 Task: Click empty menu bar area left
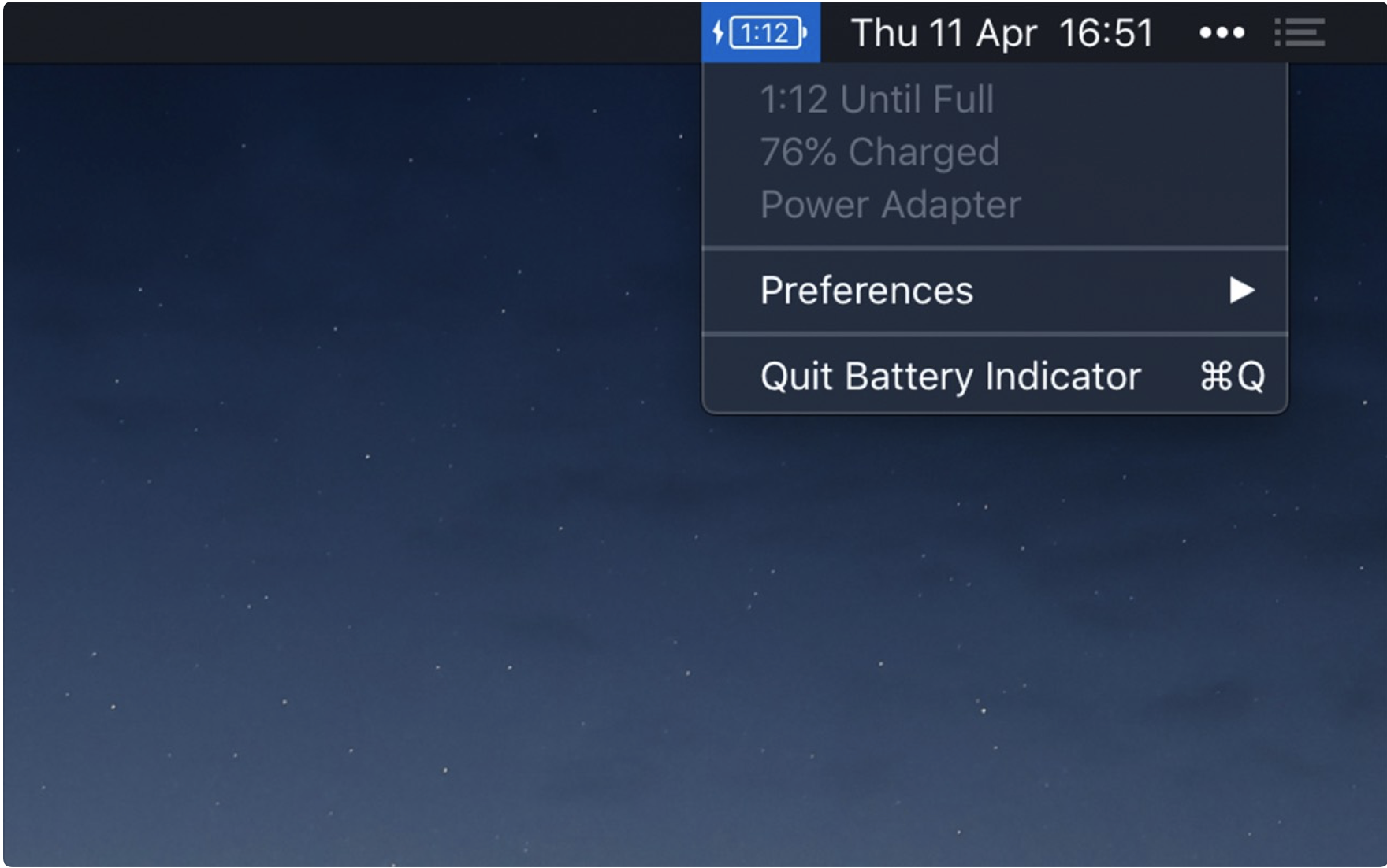(x=351, y=32)
